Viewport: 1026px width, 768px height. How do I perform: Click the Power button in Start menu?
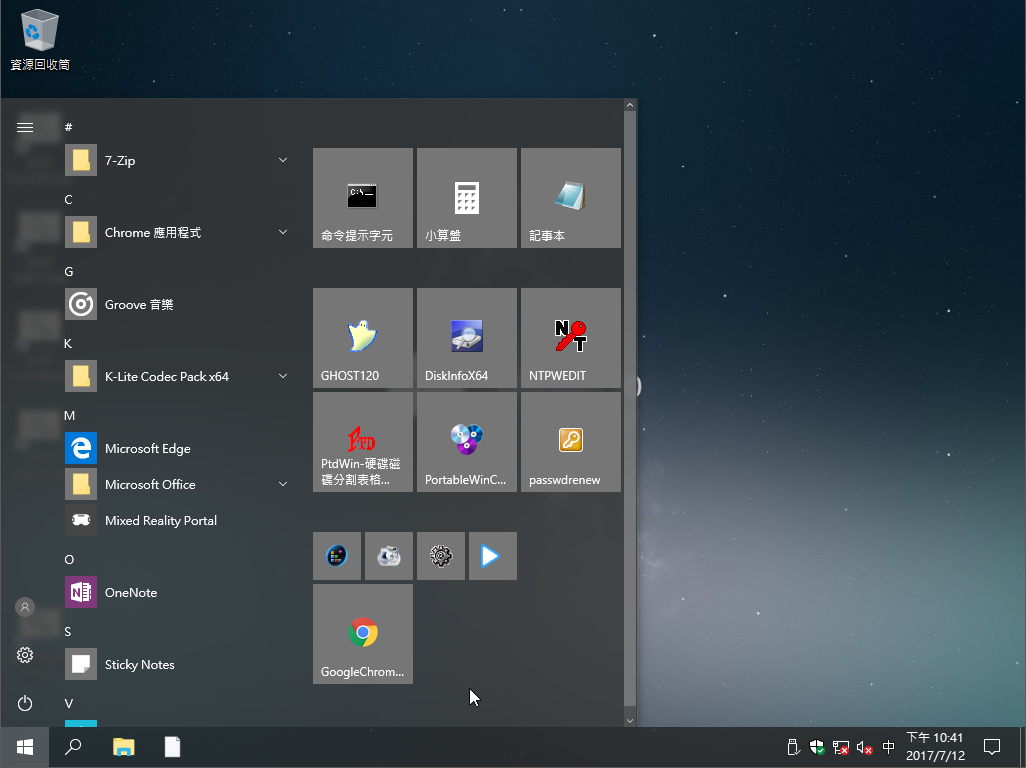click(x=25, y=704)
